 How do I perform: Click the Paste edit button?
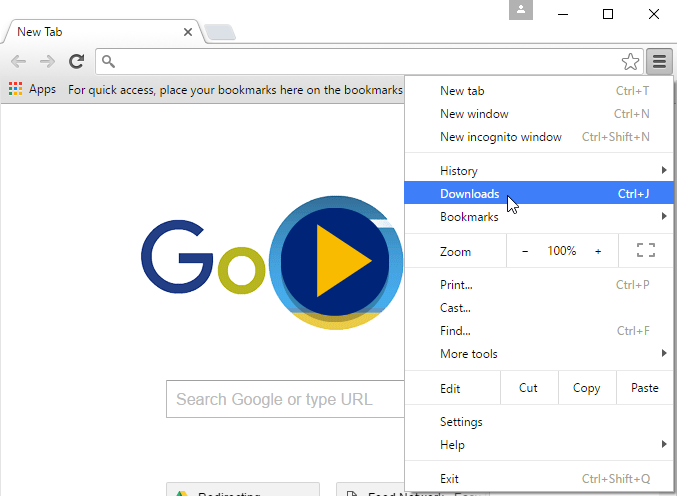click(644, 388)
